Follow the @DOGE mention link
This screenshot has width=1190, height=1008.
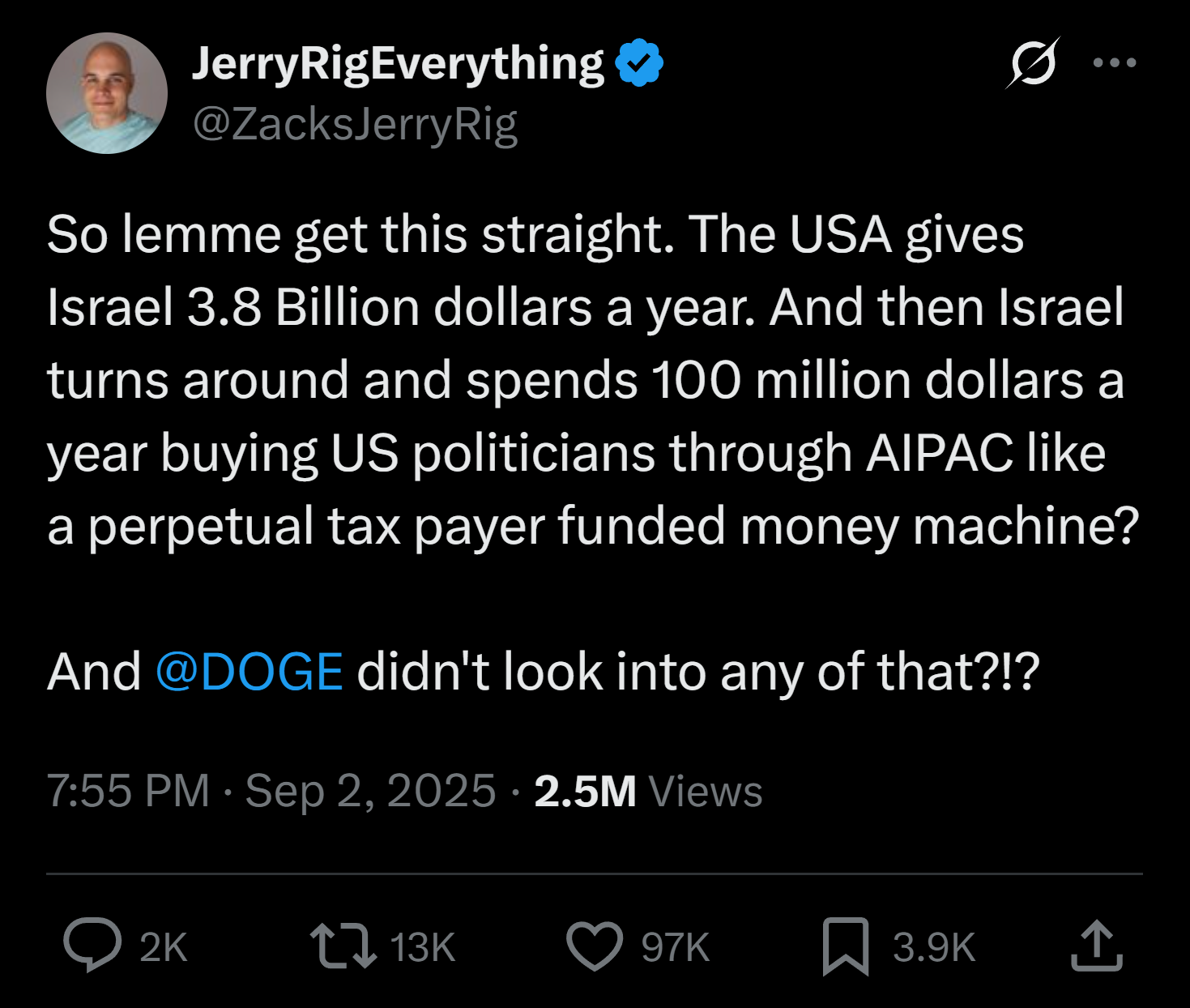coord(250,672)
